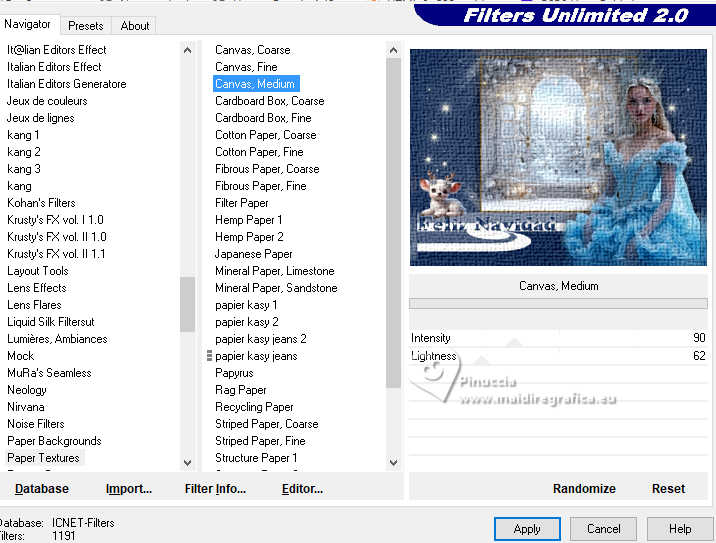The width and height of the screenshot is (716, 543).
Task: Click Import... button
Action: click(x=129, y=489)
